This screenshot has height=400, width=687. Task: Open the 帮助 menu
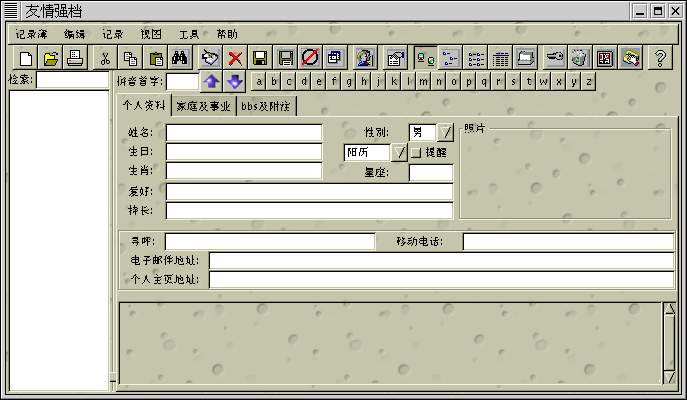[x=227, y=33]
